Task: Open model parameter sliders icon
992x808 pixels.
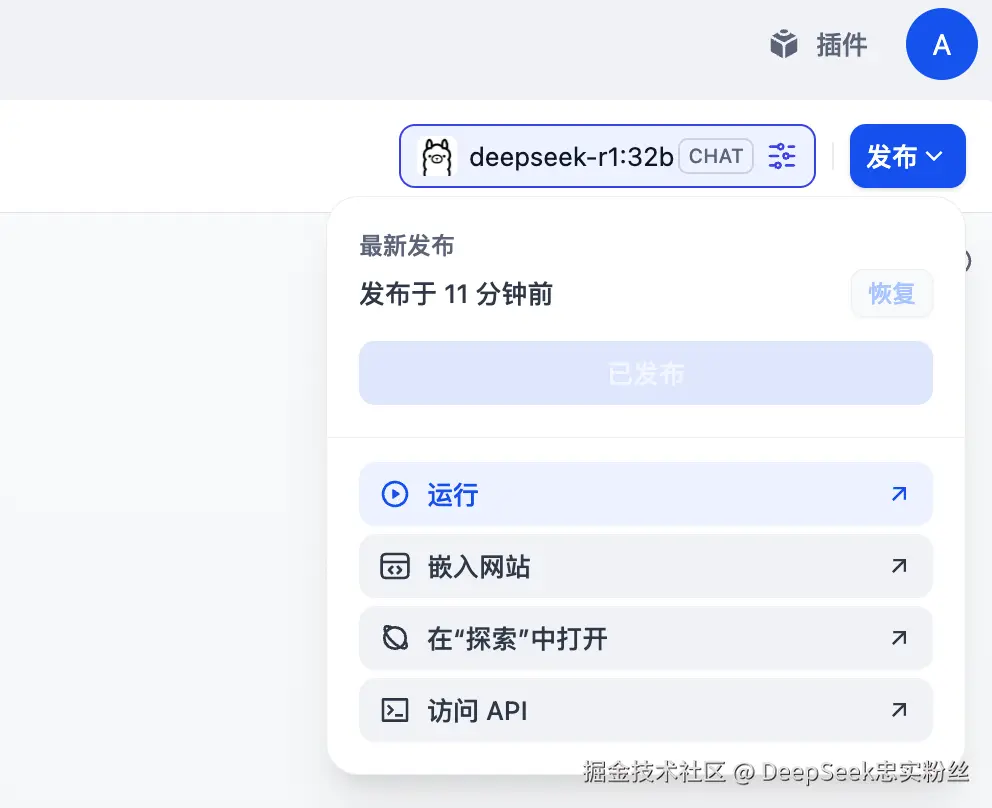Action: click(x=782, y=156)
